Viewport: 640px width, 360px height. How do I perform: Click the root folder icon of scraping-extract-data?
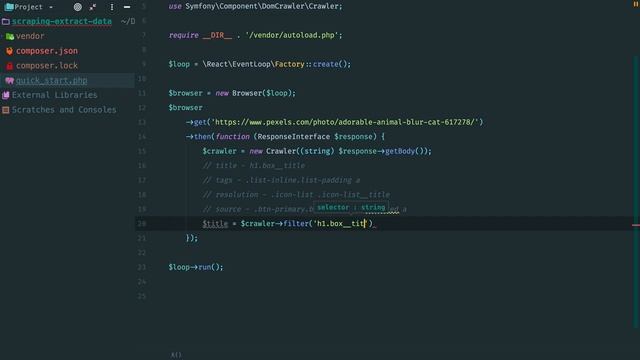[6, 21]
